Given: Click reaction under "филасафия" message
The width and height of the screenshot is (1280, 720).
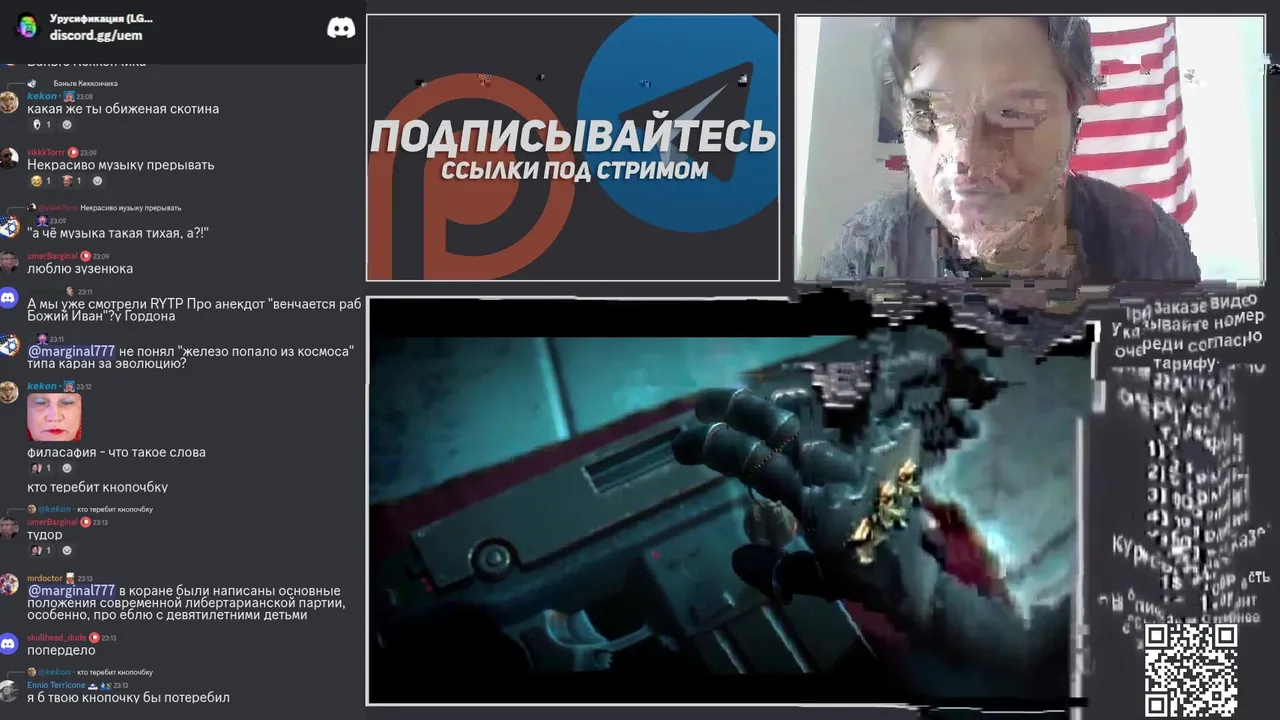Looking at the screenshot, I should [x=41, y=468].
